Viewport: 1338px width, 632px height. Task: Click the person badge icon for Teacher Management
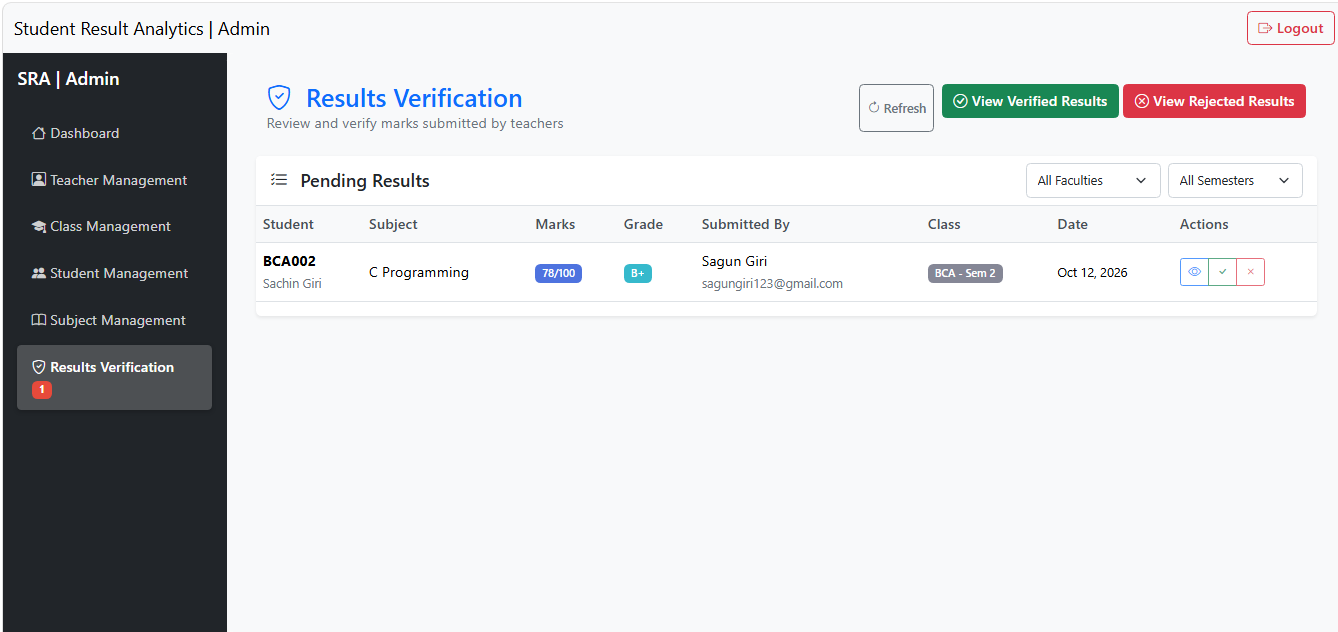(39, 180)
